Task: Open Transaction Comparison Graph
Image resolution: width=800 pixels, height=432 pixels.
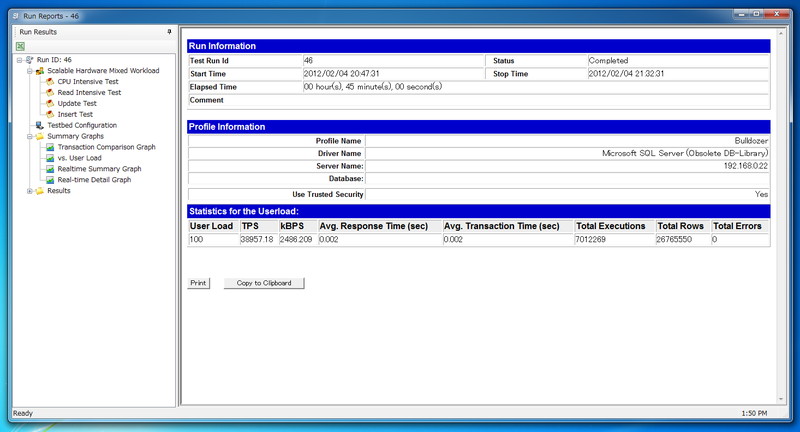Action: 106,147
